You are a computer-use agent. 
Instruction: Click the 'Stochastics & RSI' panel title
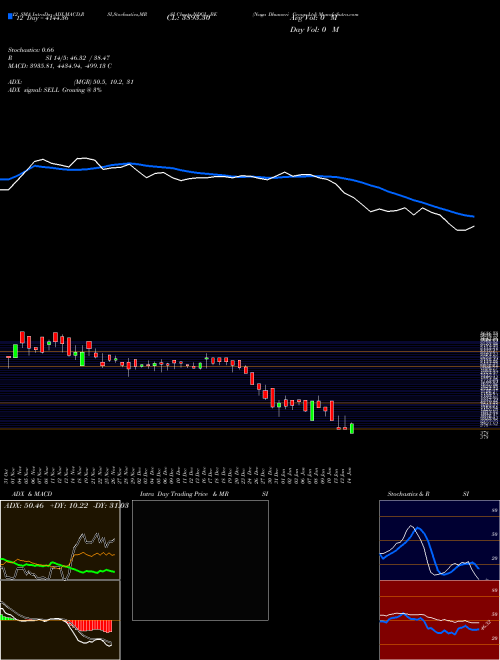coord(428,494)
